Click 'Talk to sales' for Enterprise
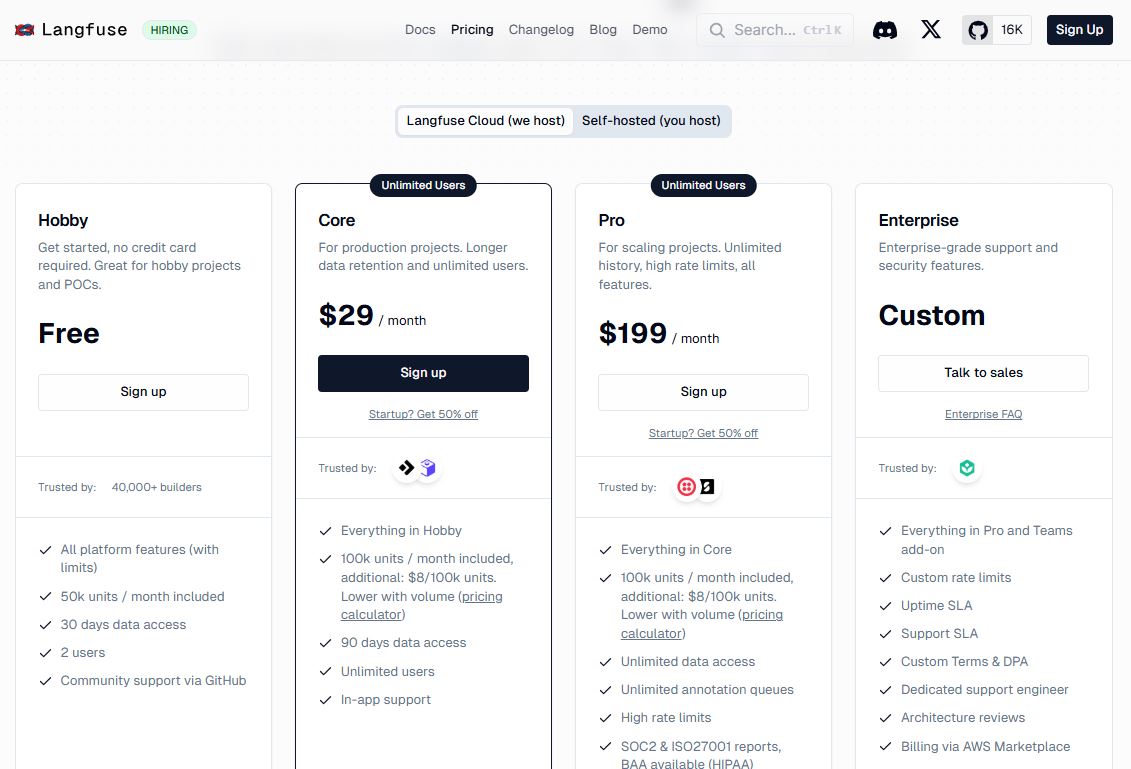 click(x=983, y=372)
